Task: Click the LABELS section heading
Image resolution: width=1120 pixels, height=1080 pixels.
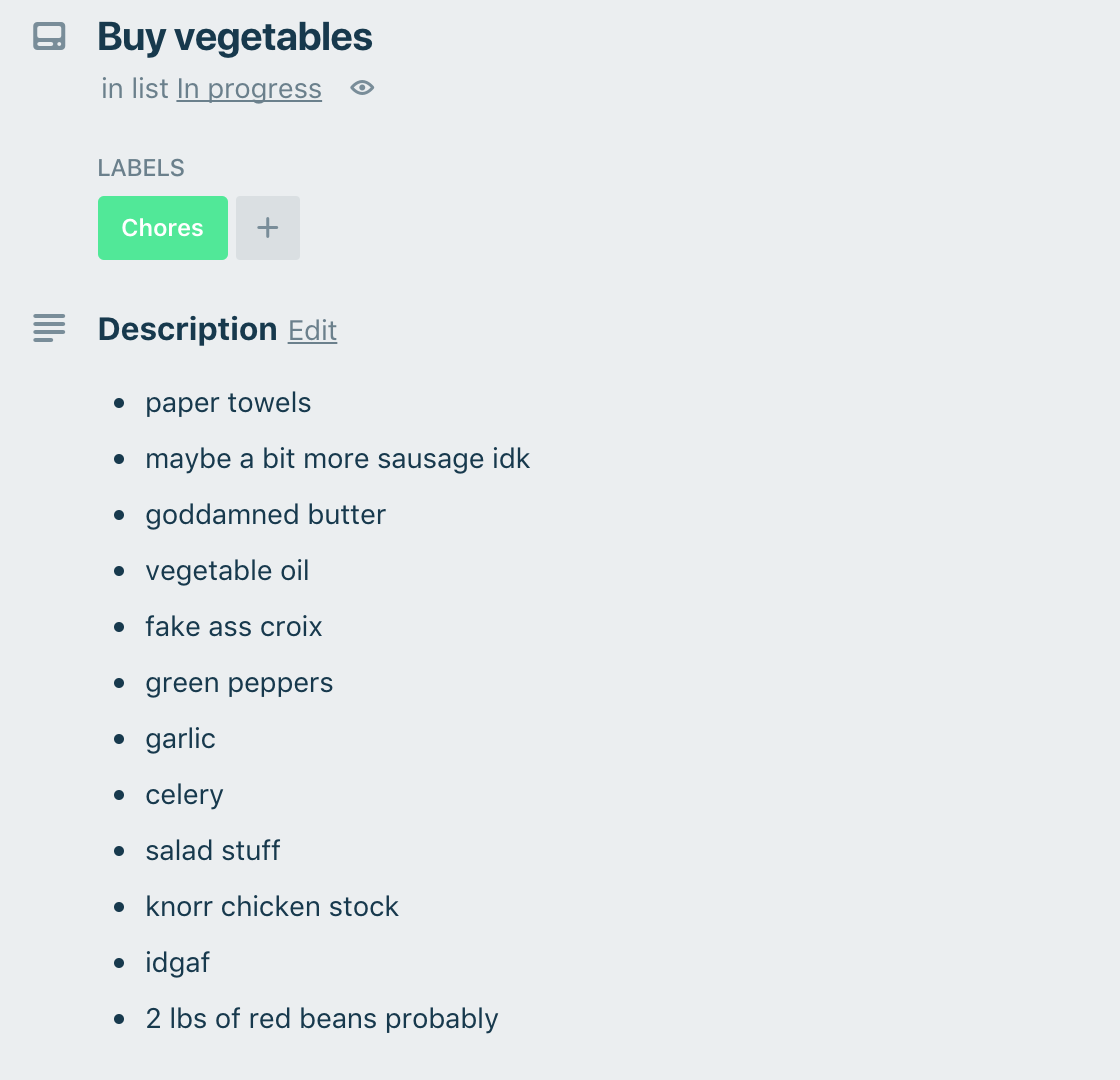Action: tap(141, 168)
